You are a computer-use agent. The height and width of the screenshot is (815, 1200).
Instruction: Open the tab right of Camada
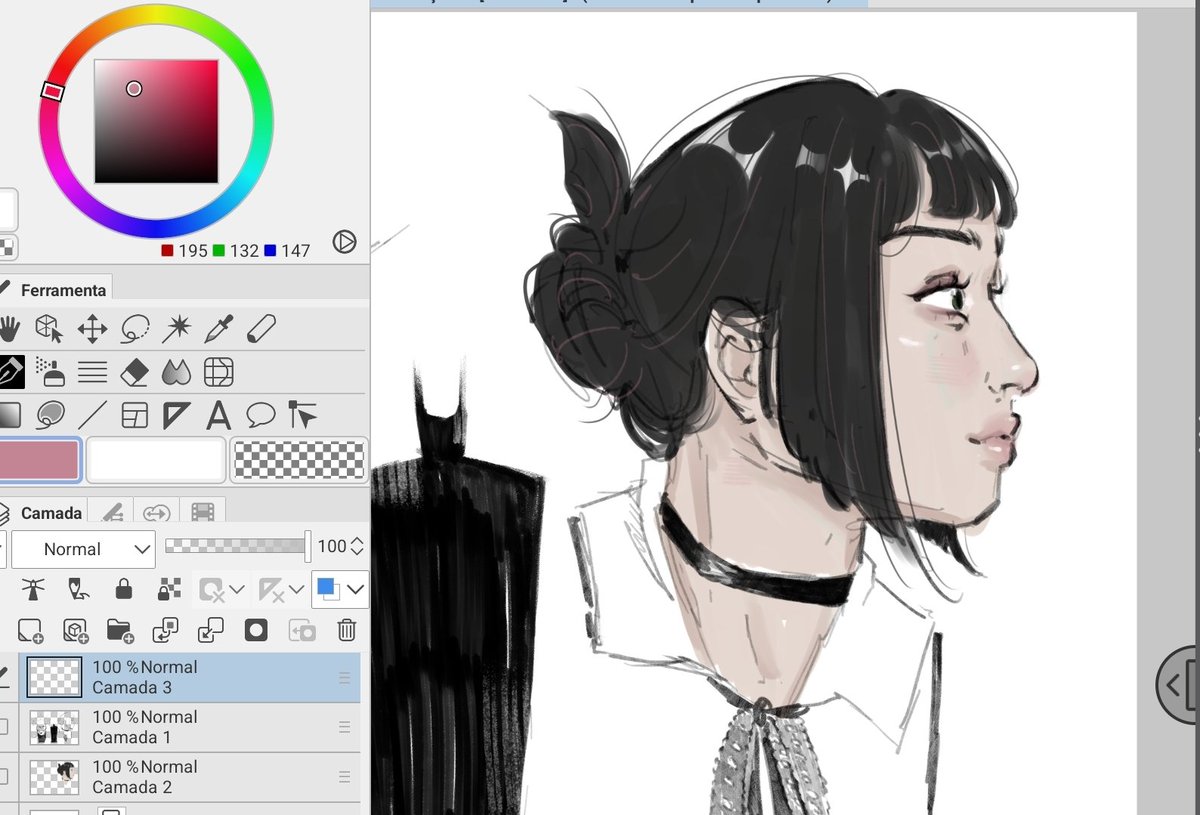point(112,513)
